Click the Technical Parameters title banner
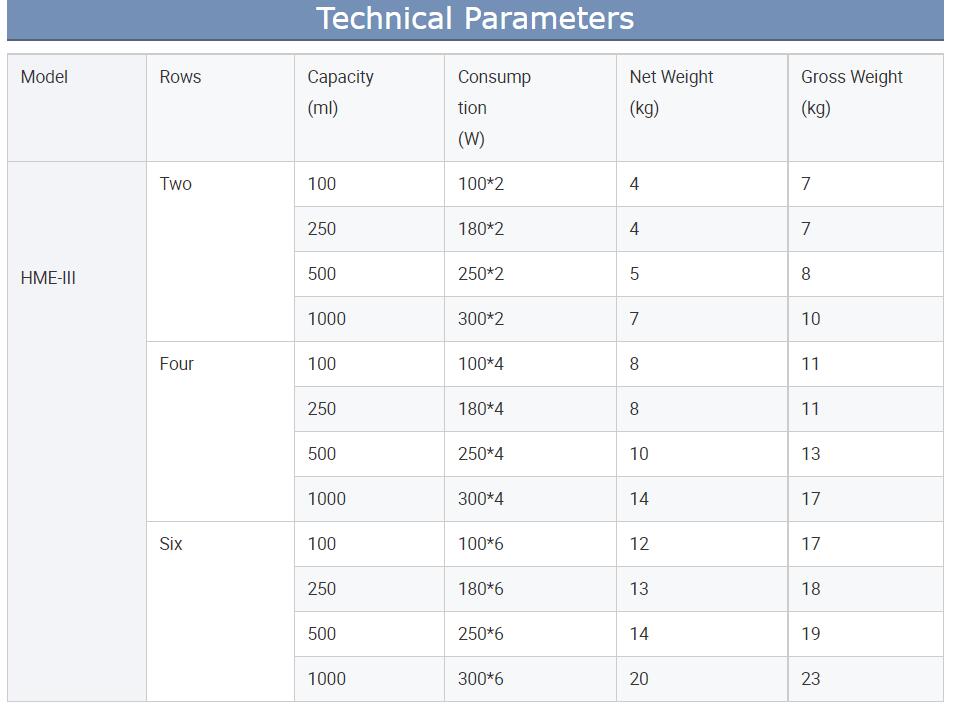Image resolution: width=963 pixels, height=708 pixels. [x=475, y=19]
